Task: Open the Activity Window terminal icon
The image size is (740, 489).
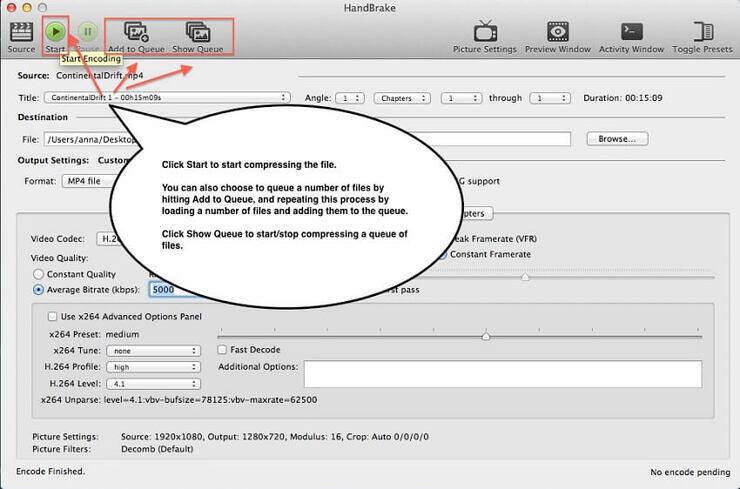Action: (631, 32)
